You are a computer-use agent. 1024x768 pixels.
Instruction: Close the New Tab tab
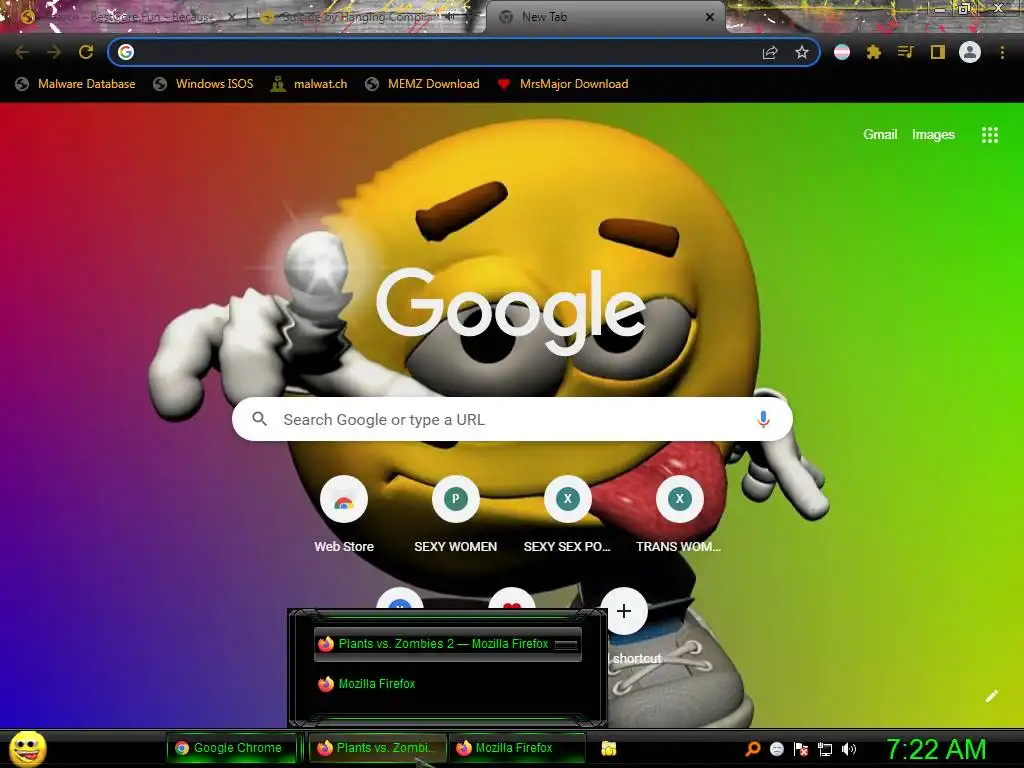710,17
